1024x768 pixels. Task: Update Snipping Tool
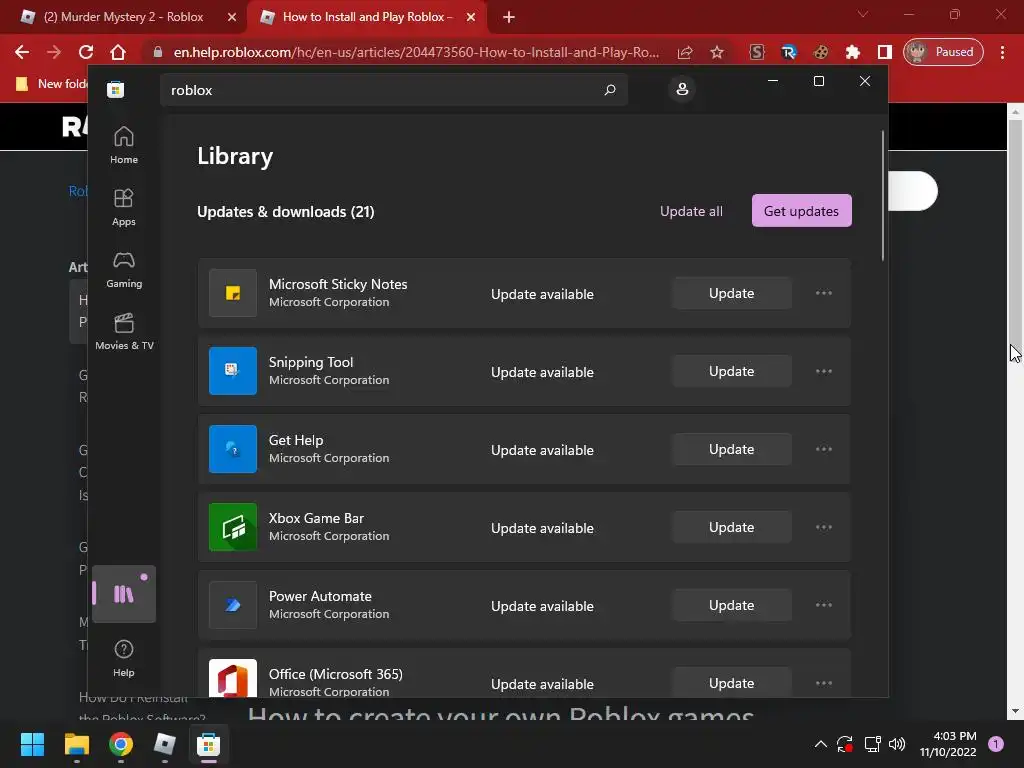(731, 371)
